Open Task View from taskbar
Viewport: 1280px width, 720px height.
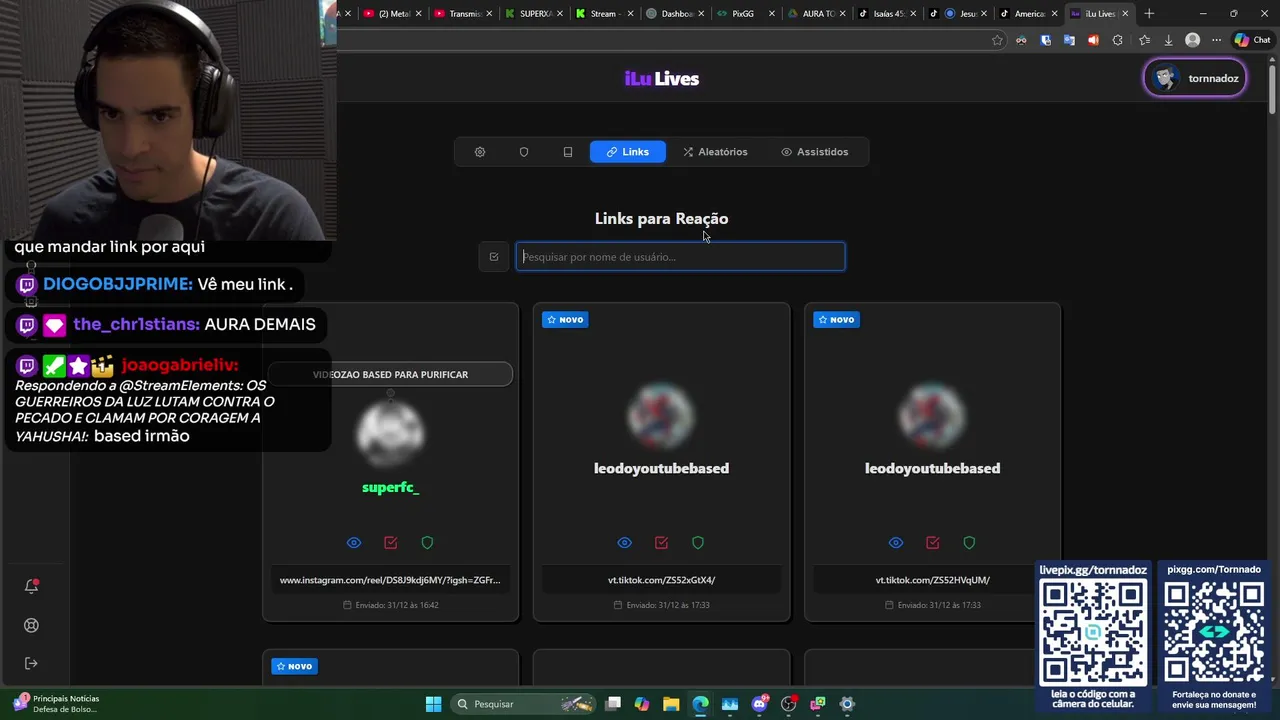point(613,704)
